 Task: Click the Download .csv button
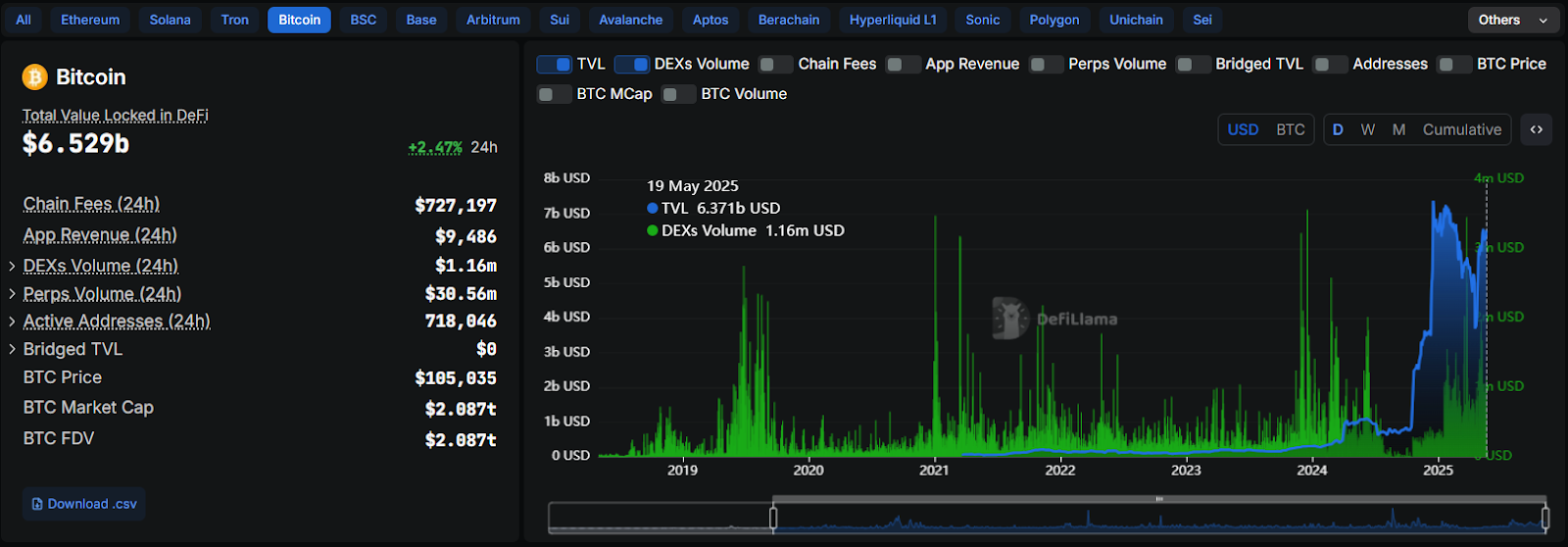pos(84,504)
